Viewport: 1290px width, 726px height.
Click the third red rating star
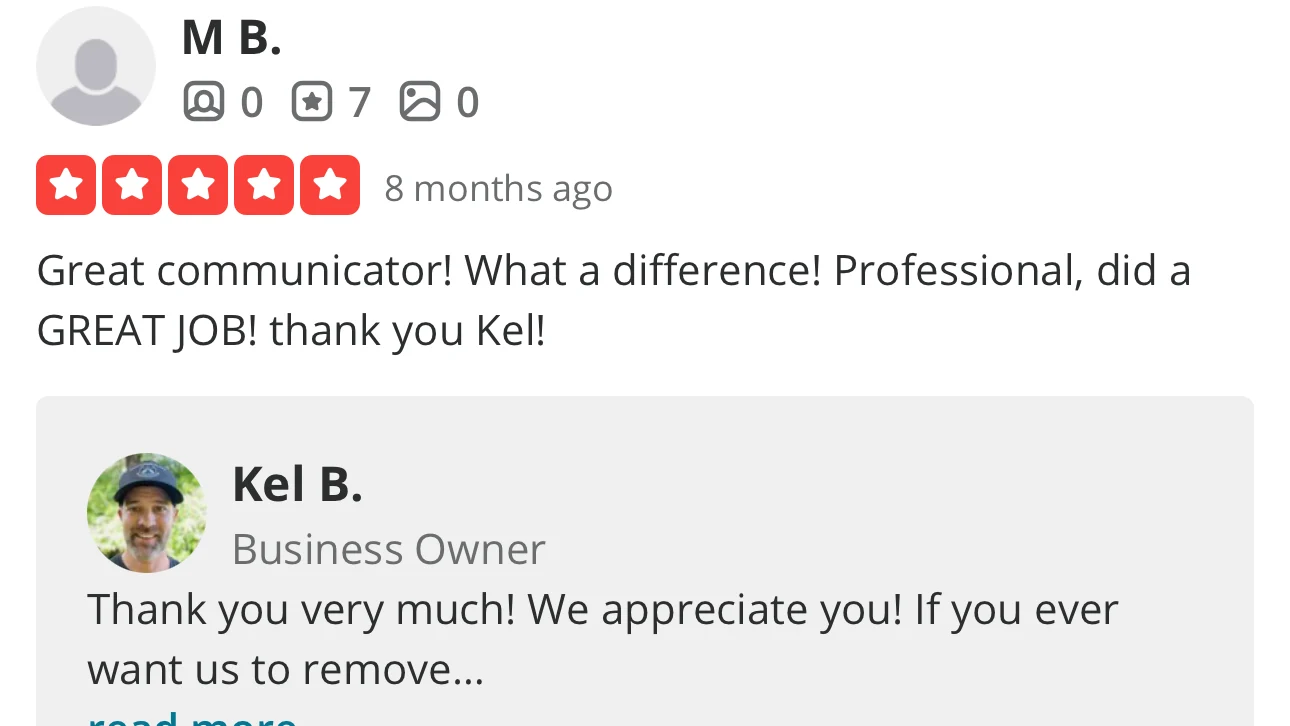[198, 185]
